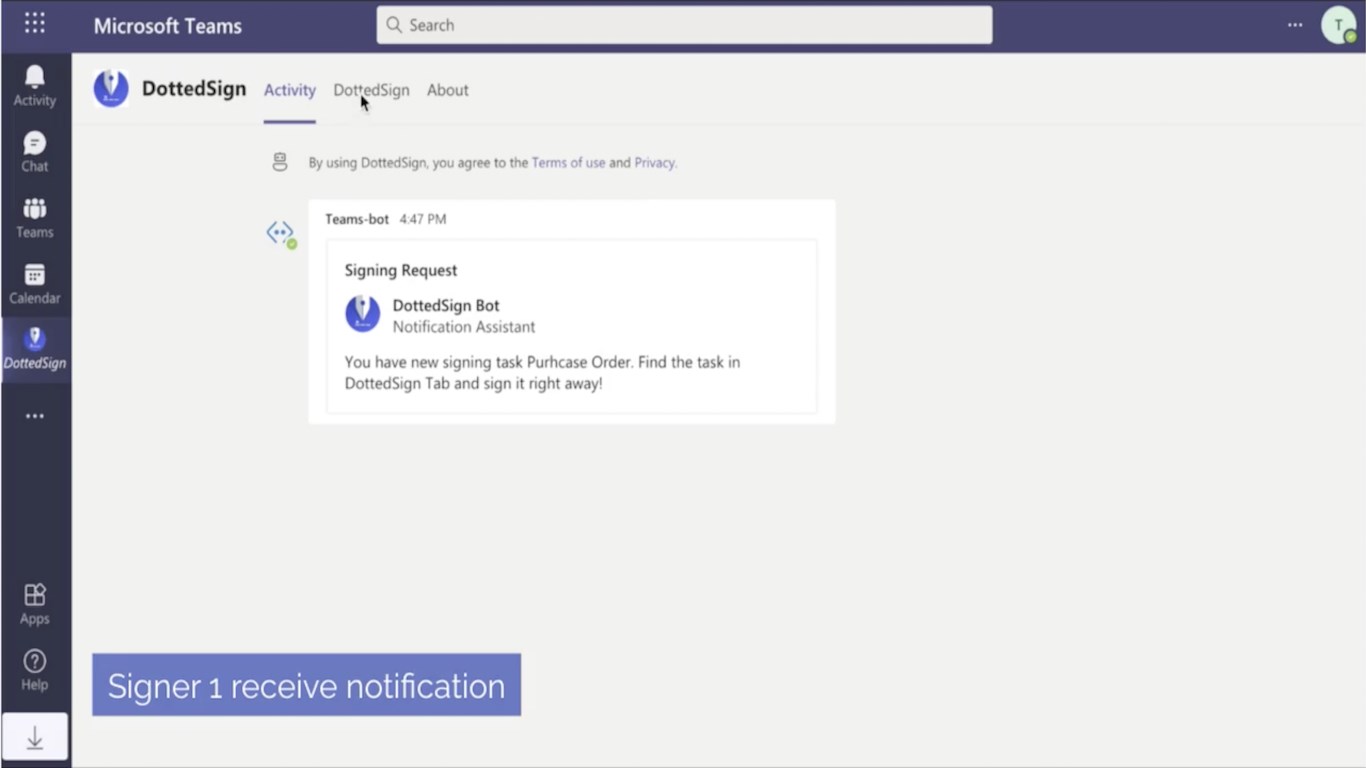Viewport: 1366px width, 768px height.
Task: Click the Notification Assistant subtitle
Action: (464, 327)
